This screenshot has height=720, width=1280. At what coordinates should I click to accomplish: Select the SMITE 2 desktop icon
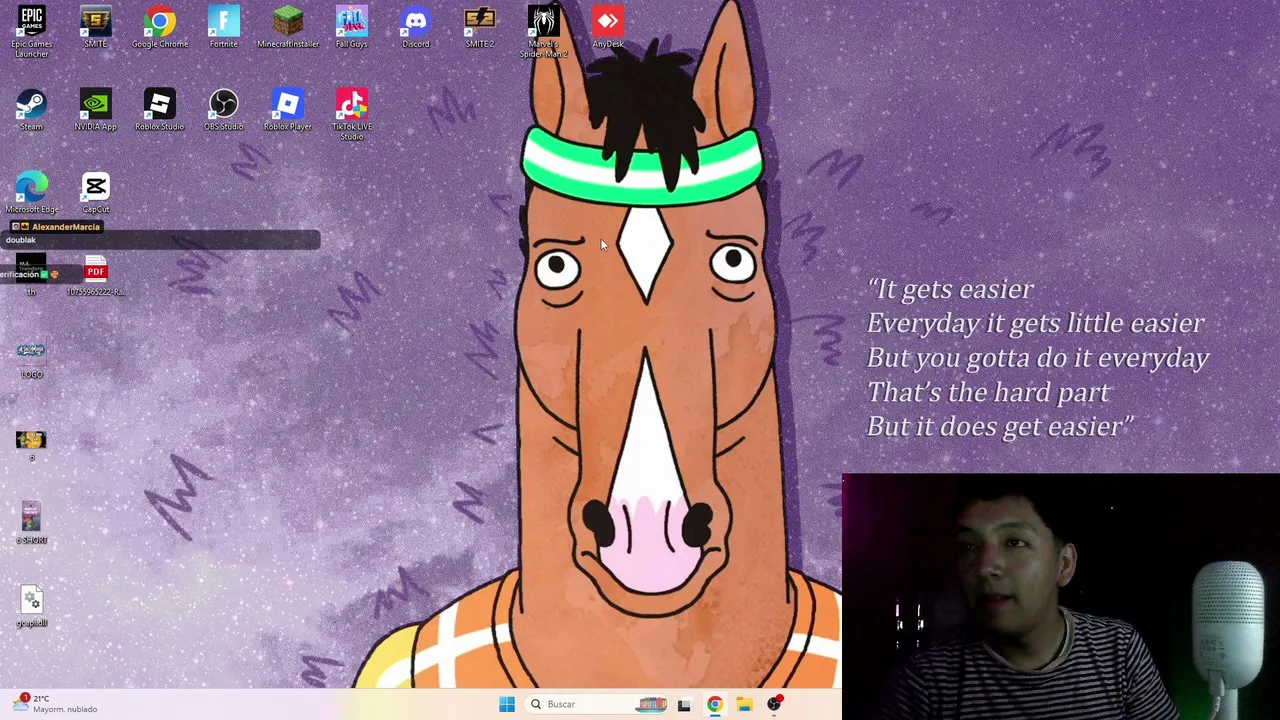tap(480, 27)
